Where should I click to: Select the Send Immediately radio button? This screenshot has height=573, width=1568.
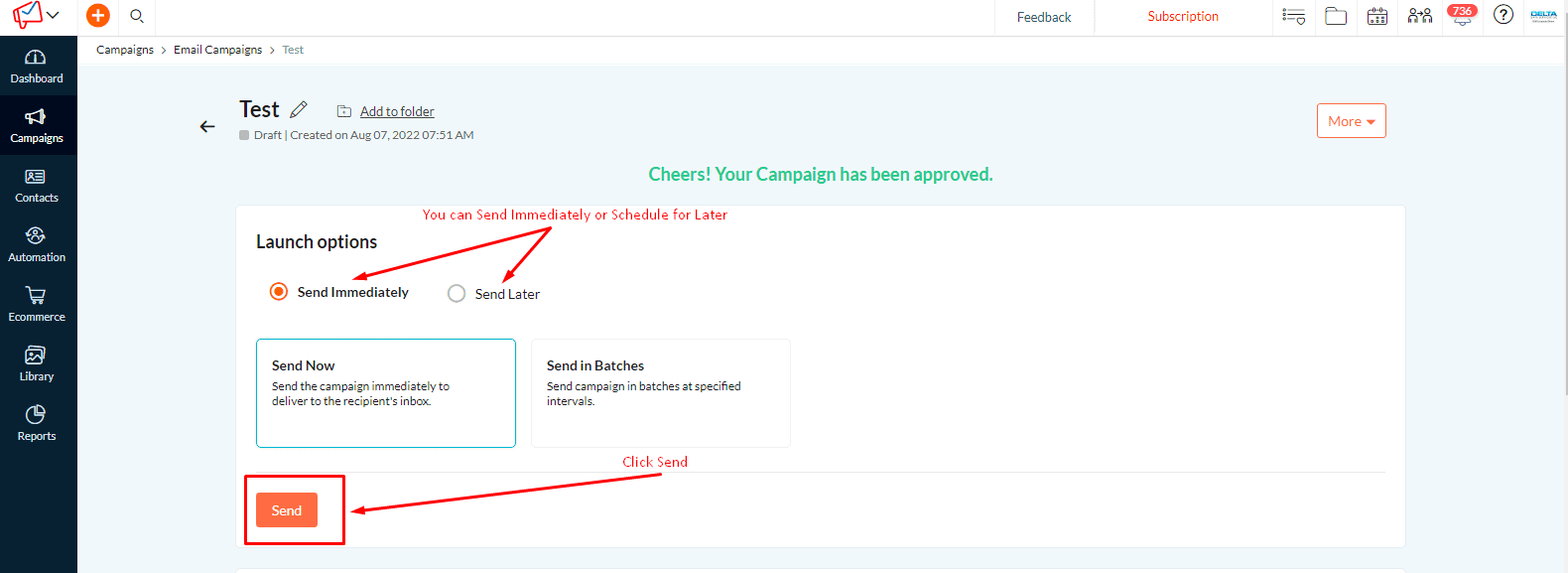(x=279, y=291)
